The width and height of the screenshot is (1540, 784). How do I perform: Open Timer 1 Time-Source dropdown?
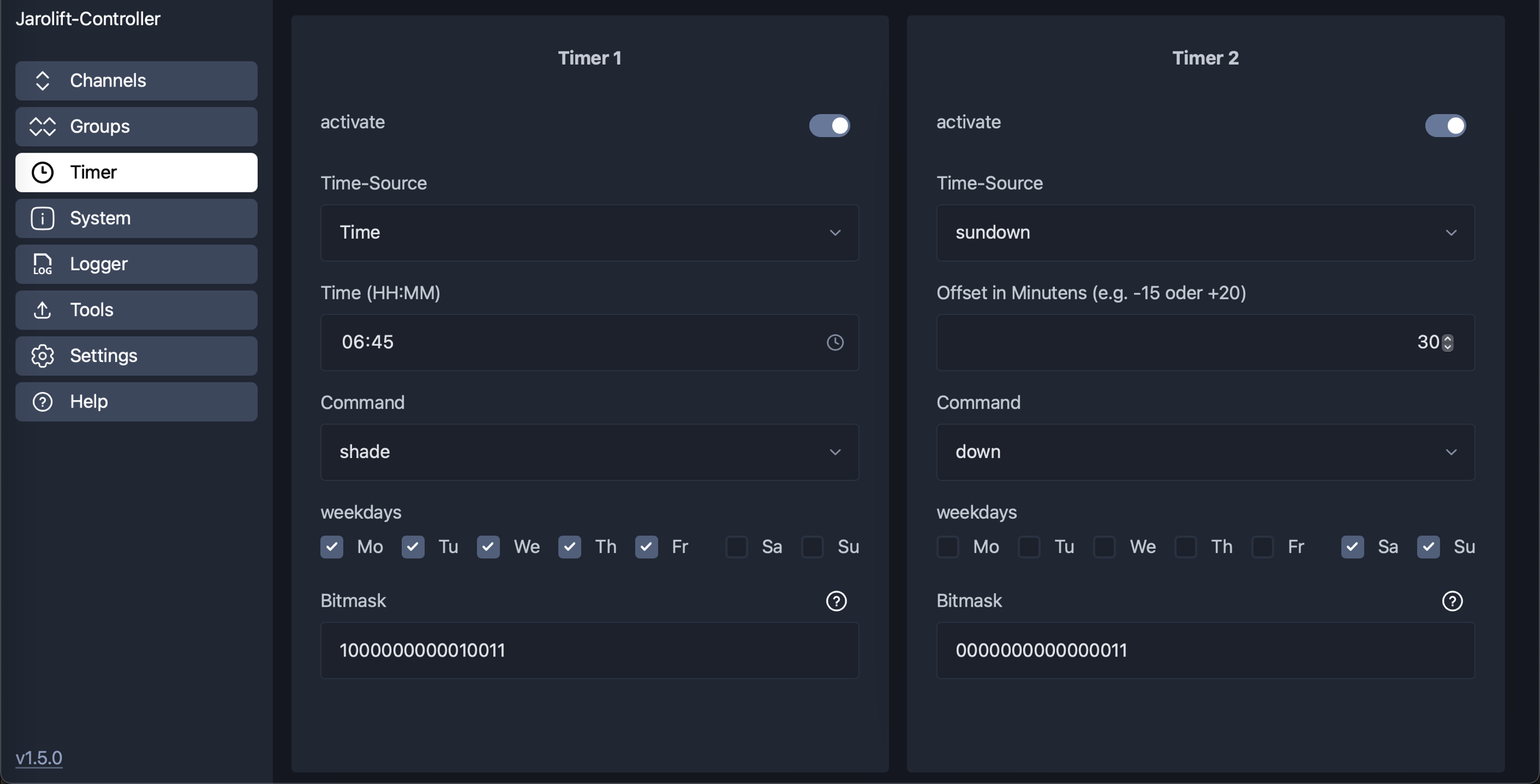589,232
